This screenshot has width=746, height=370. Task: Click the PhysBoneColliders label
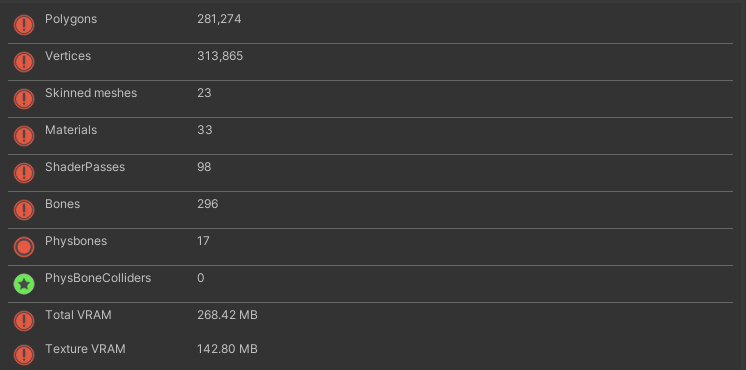[x=98, y=278]
